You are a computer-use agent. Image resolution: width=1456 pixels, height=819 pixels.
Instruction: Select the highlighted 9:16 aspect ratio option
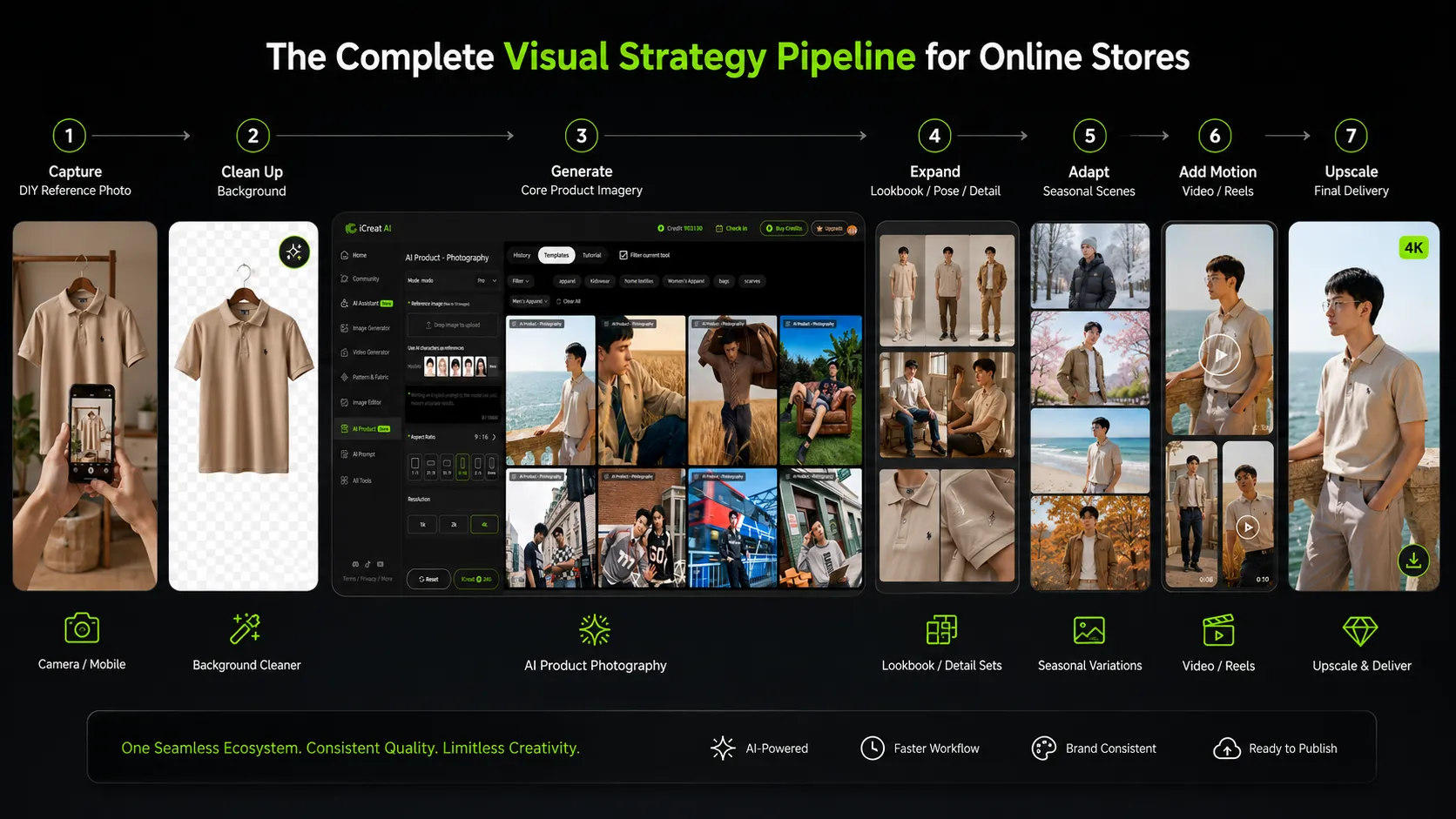pyautogui.click(x=462, y=467)
